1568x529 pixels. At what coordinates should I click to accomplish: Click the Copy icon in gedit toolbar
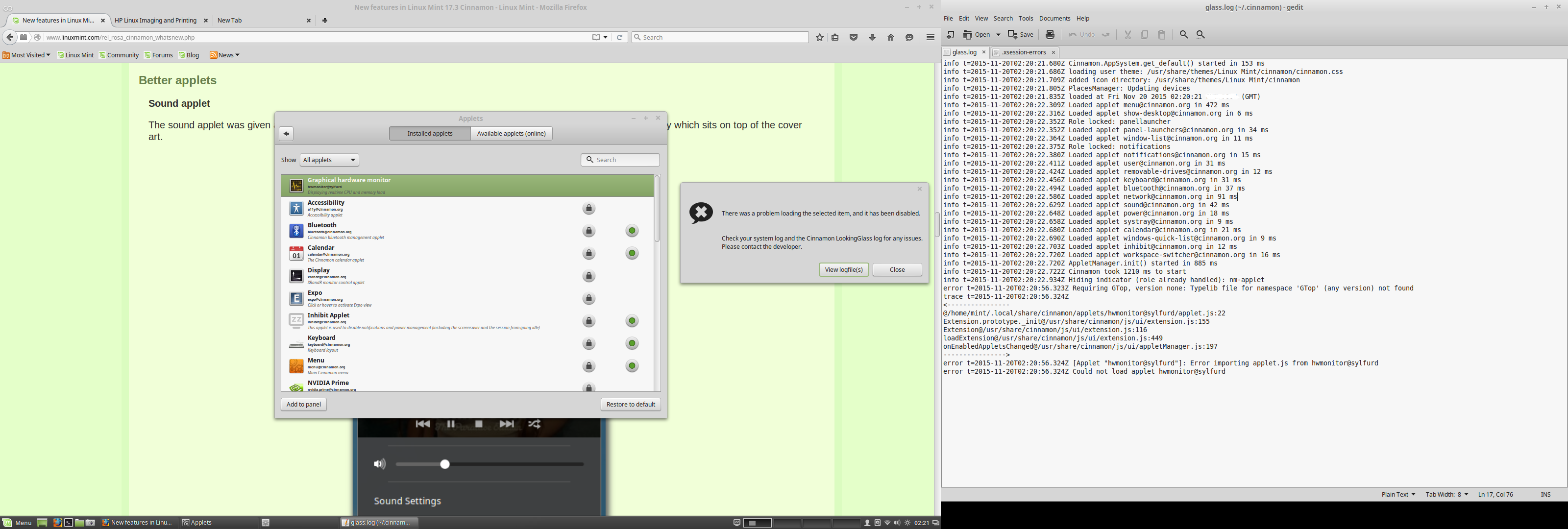coord(1144,35)
